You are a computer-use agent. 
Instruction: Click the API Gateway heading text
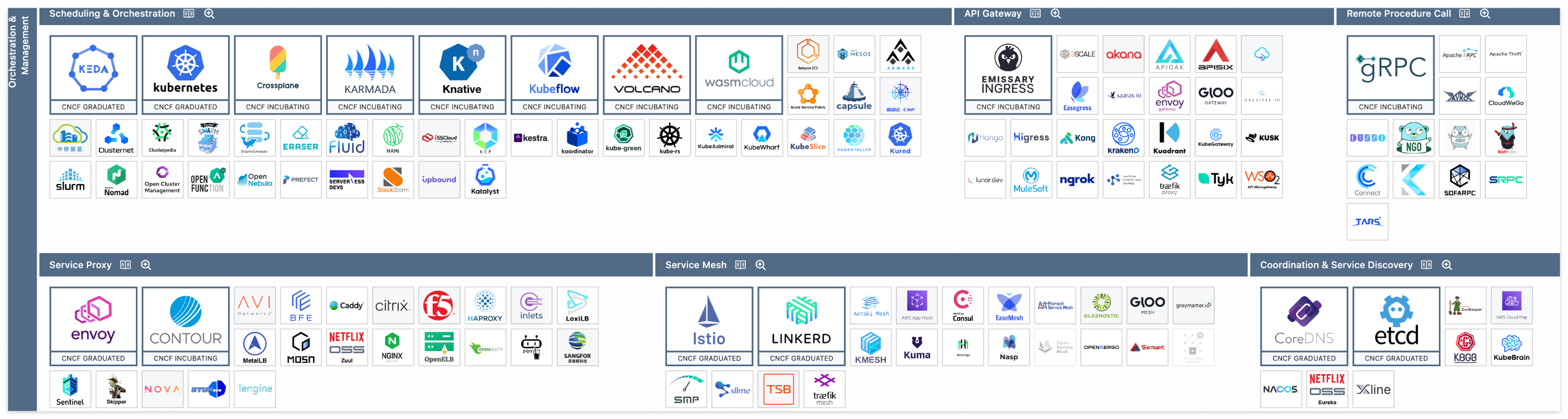(x=993, y=14)
